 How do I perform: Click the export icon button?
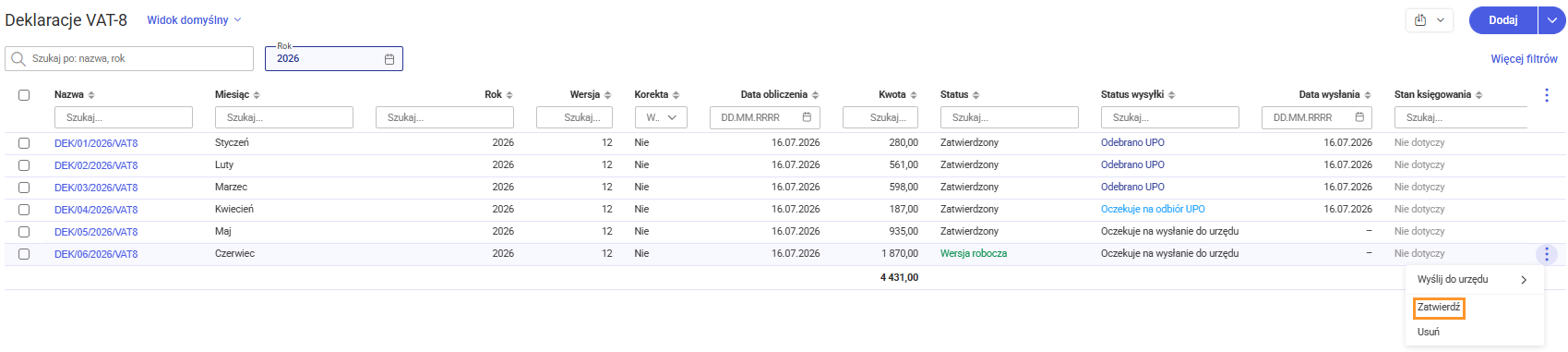[1429, 20]
